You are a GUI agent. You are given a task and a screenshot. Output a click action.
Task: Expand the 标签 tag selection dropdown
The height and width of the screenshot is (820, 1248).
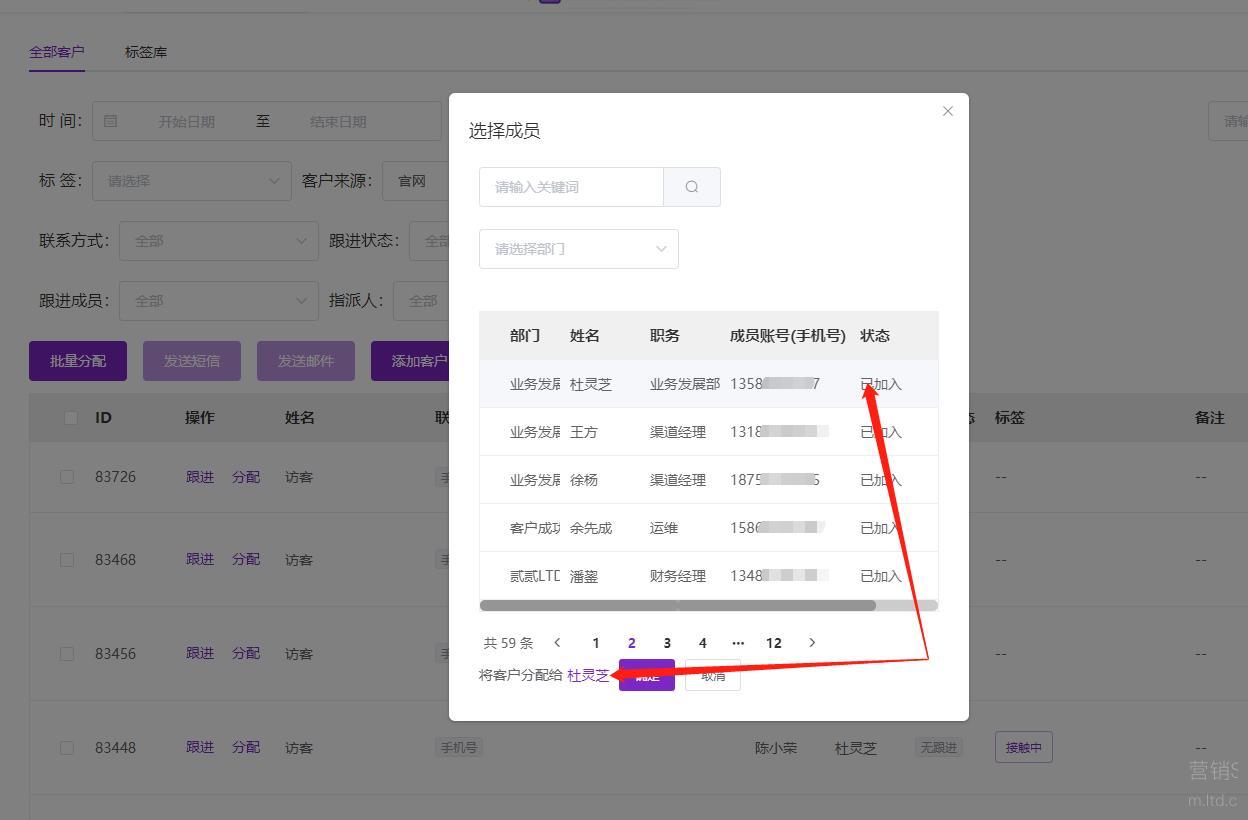[x=192, y=181]
